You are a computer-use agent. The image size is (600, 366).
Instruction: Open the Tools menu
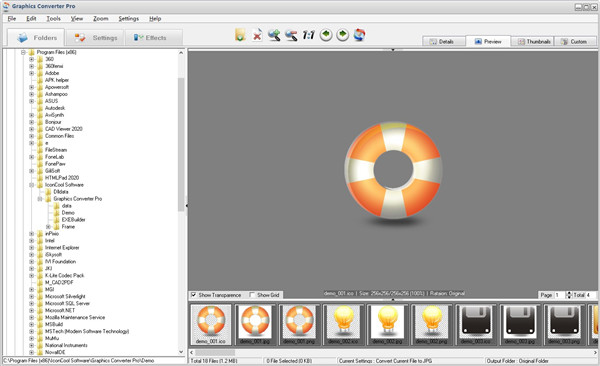tap(53, 18)
